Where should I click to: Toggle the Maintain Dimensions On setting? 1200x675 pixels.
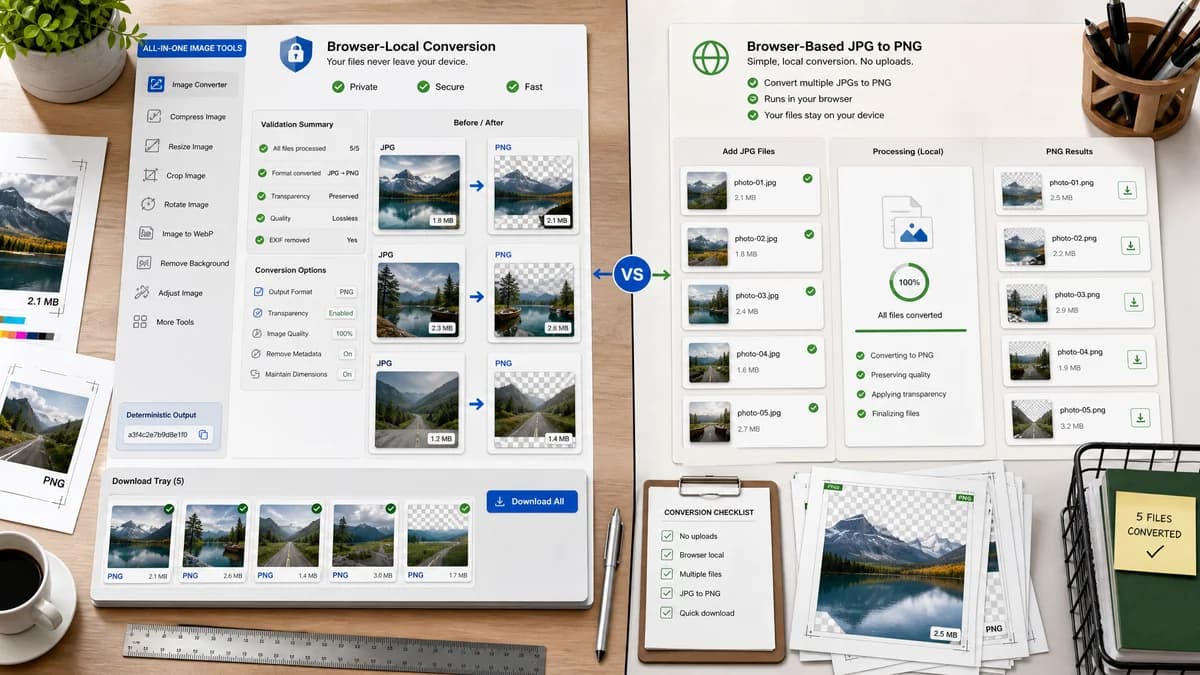point(347,374)
